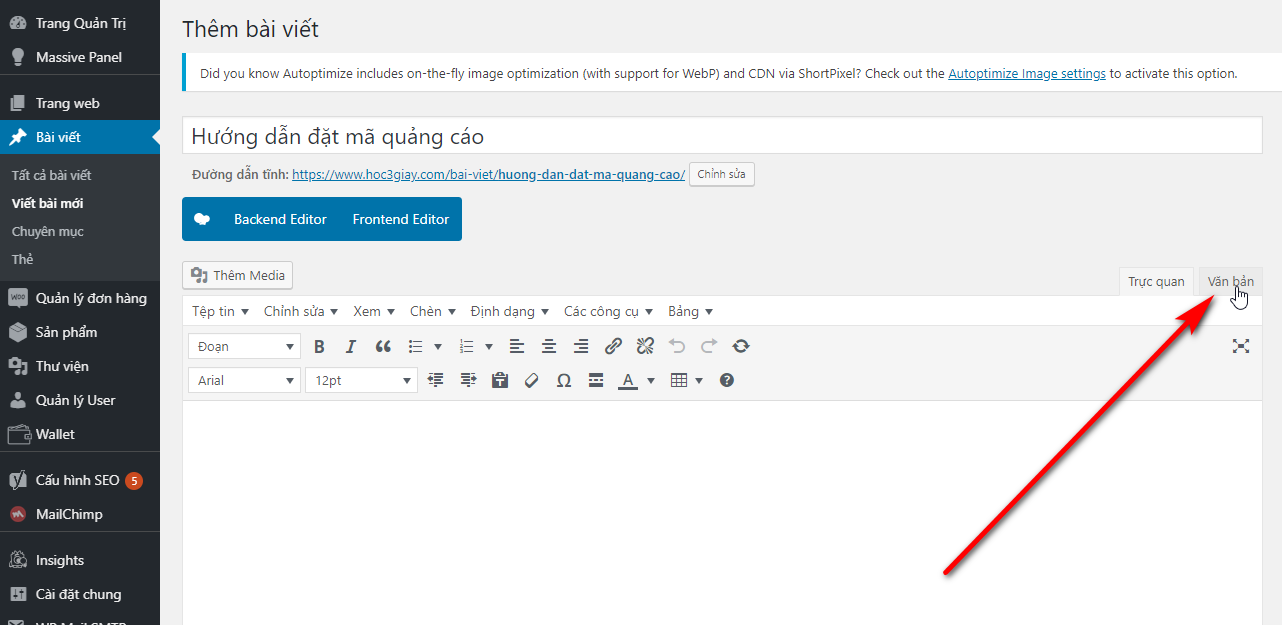Click the Thêm Media button

tap(238, 276)
